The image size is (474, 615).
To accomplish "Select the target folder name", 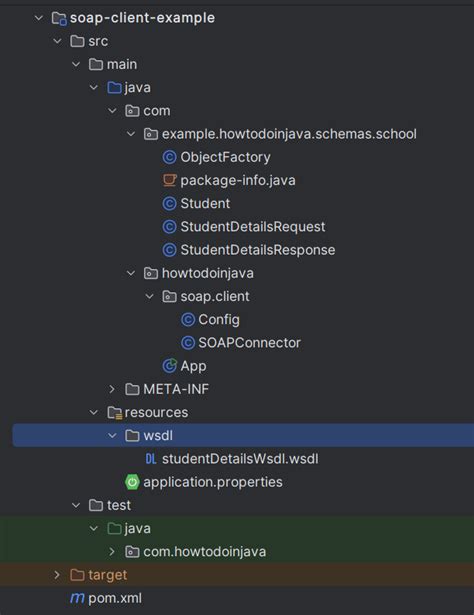I will coord(108,575).
